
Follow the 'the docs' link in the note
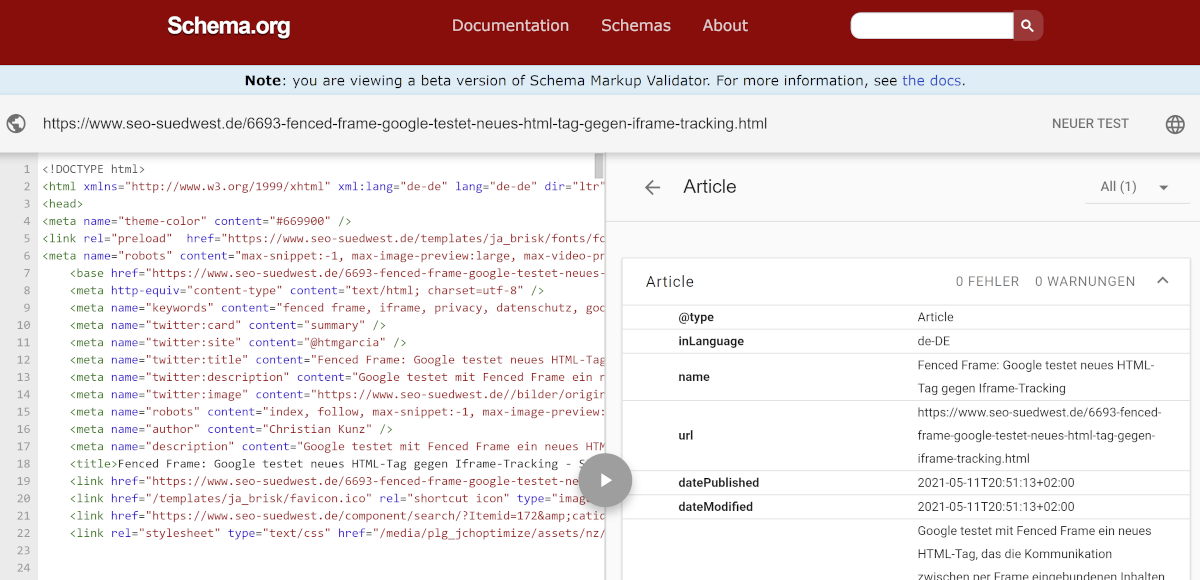click(932, 80)
